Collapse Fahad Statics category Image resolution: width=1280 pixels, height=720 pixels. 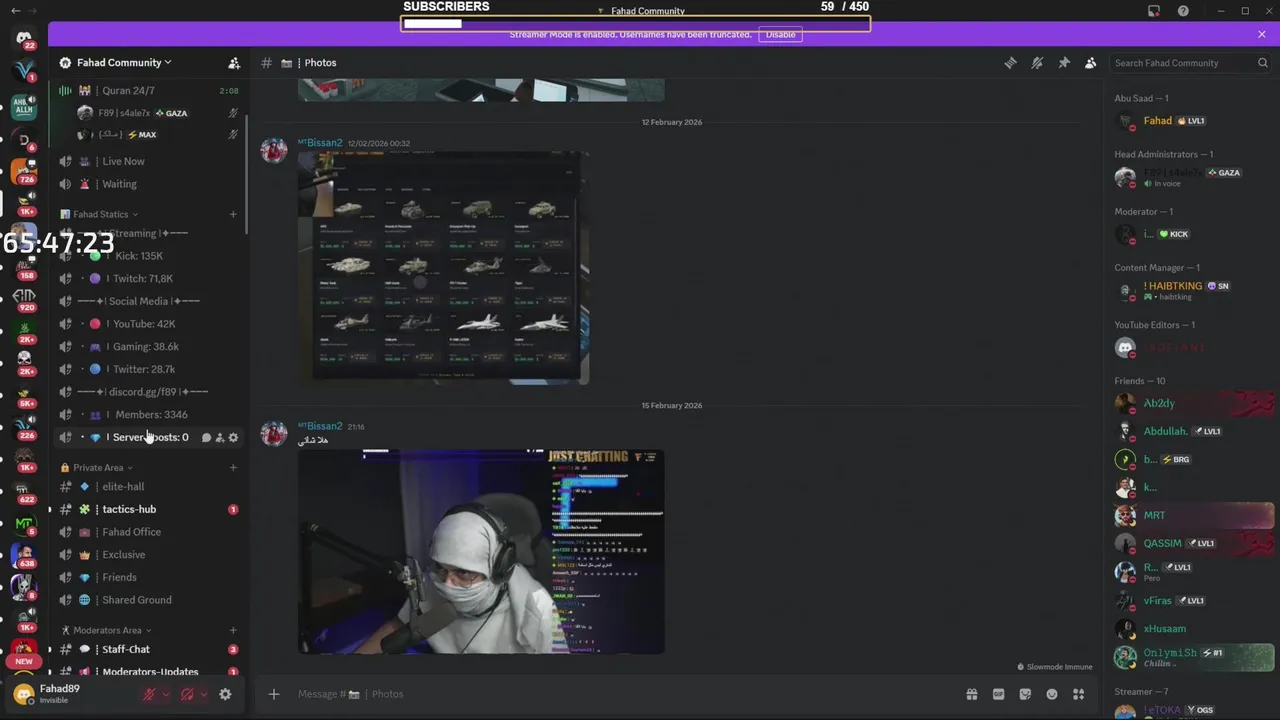click(100, 214)
